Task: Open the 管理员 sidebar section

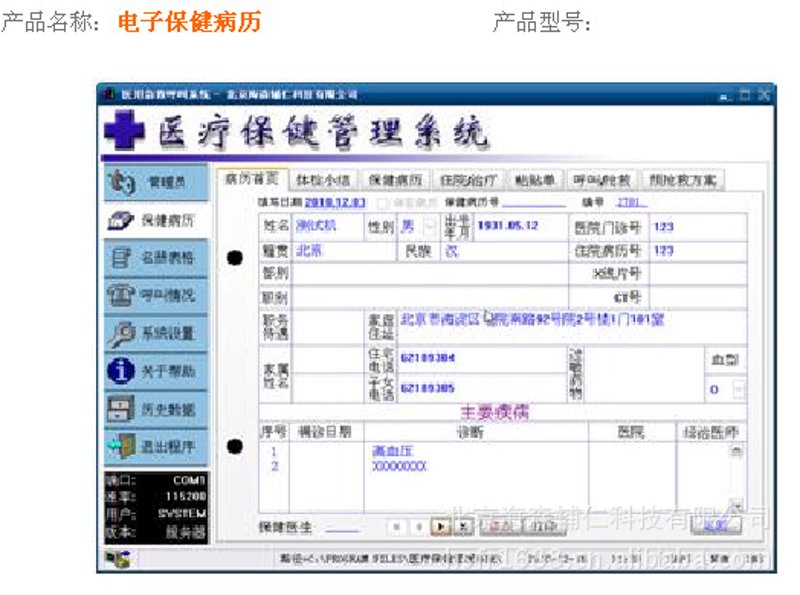Action: (156, 182)
